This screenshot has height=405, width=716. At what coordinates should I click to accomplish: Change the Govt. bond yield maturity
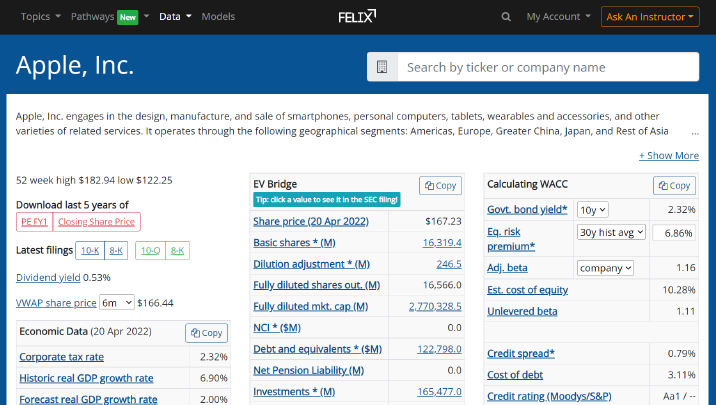[593, 210]
